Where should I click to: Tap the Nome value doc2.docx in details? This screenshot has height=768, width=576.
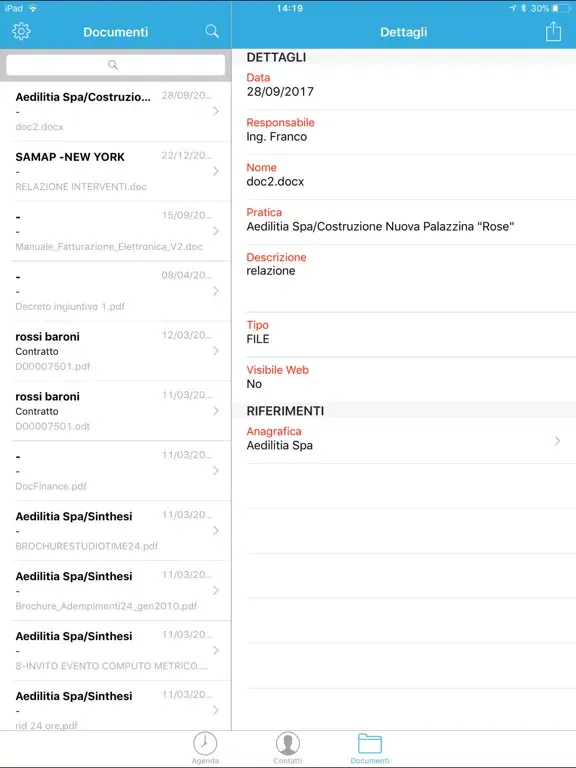tap(275, 182)
